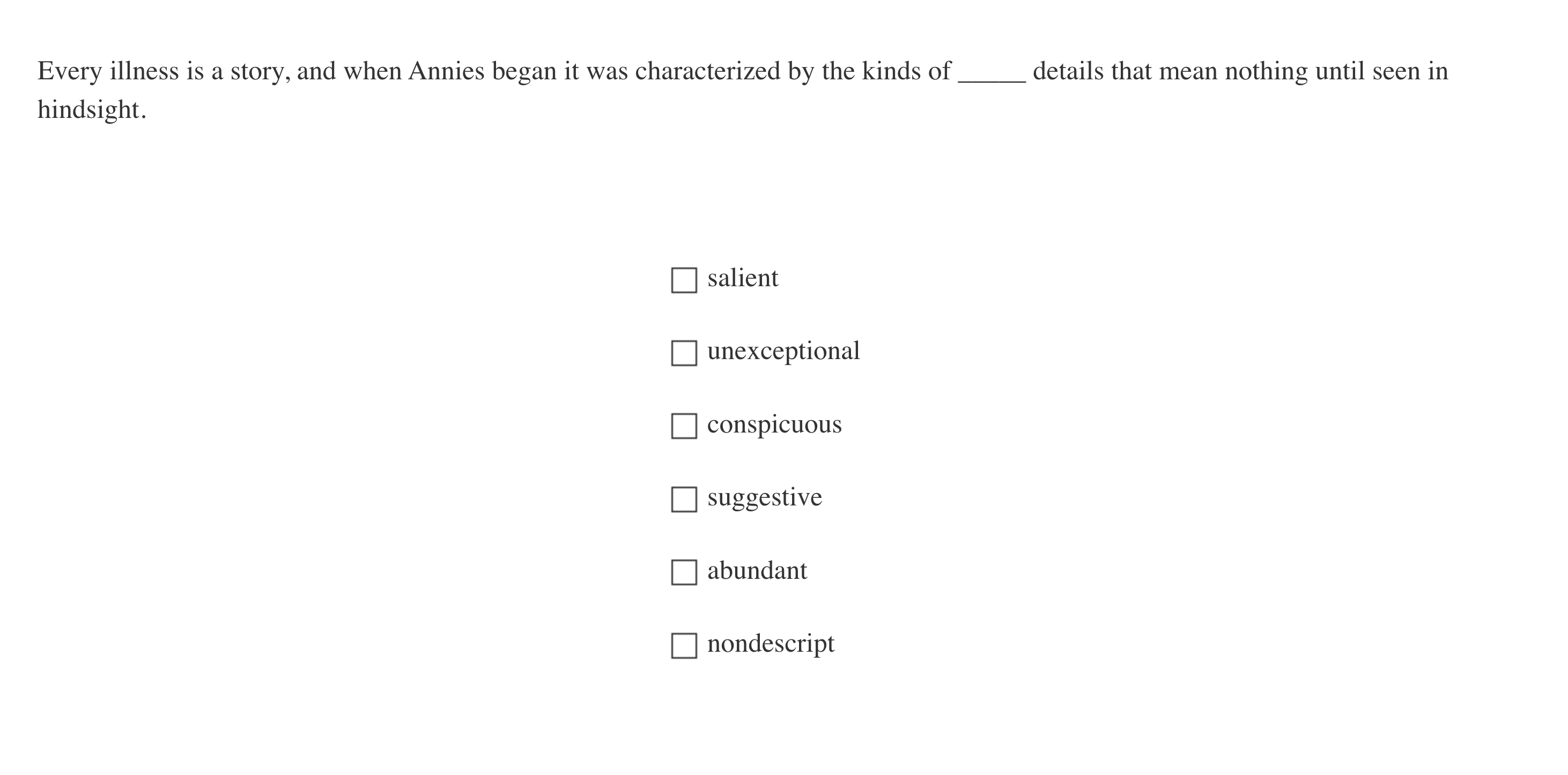Screen dimensions: 1568x775
Task: Click the word 'hindsight' in the prompt
Action: (x=89, y=110)
